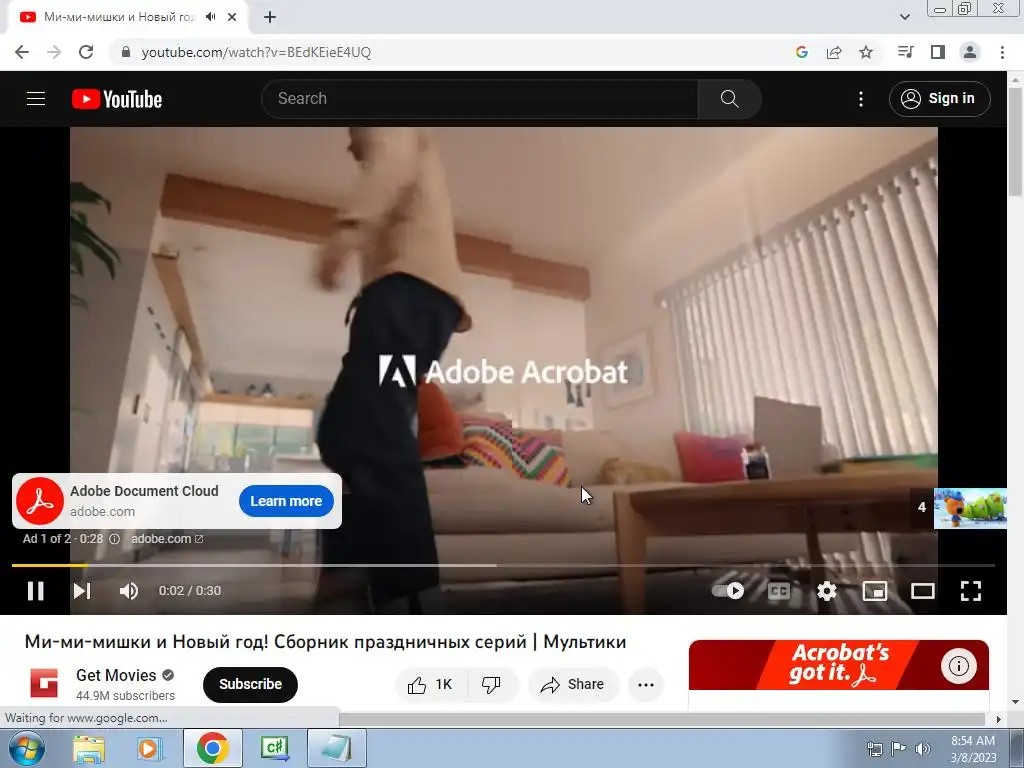Go back with browser back arrow
Screen dimensions: 1024x768
22,52
